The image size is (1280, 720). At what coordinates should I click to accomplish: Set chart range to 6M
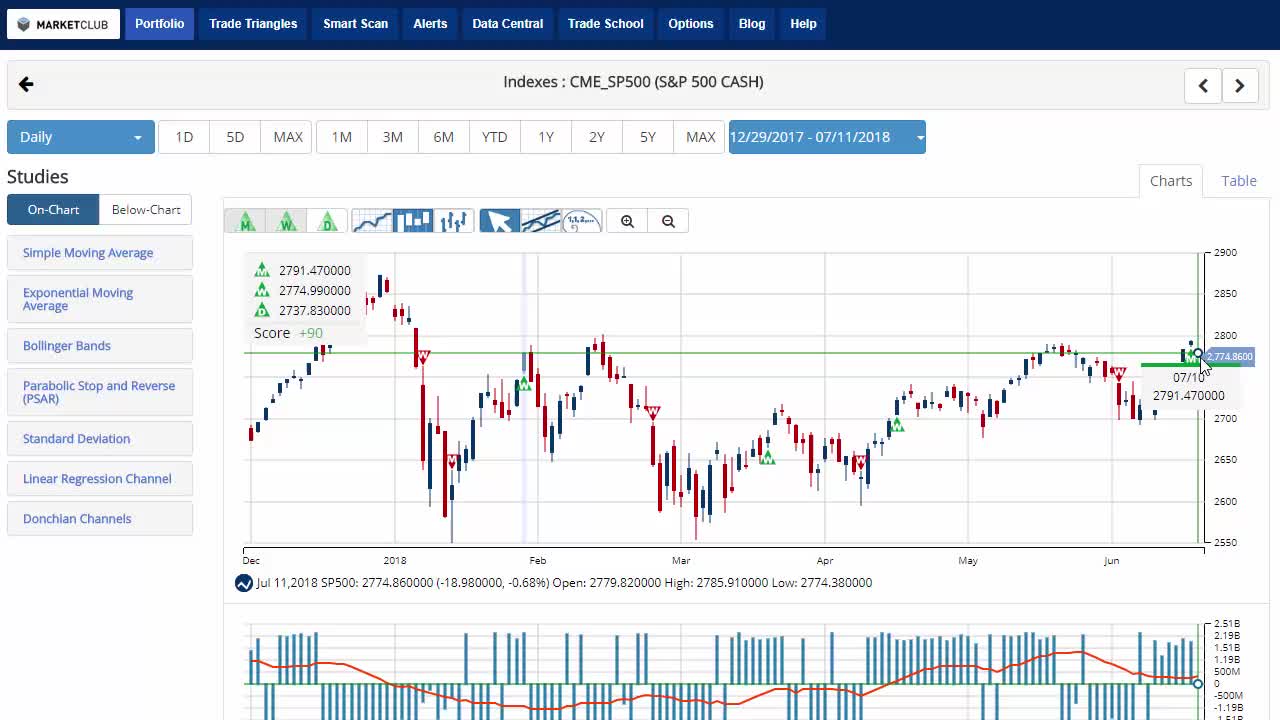444,137
